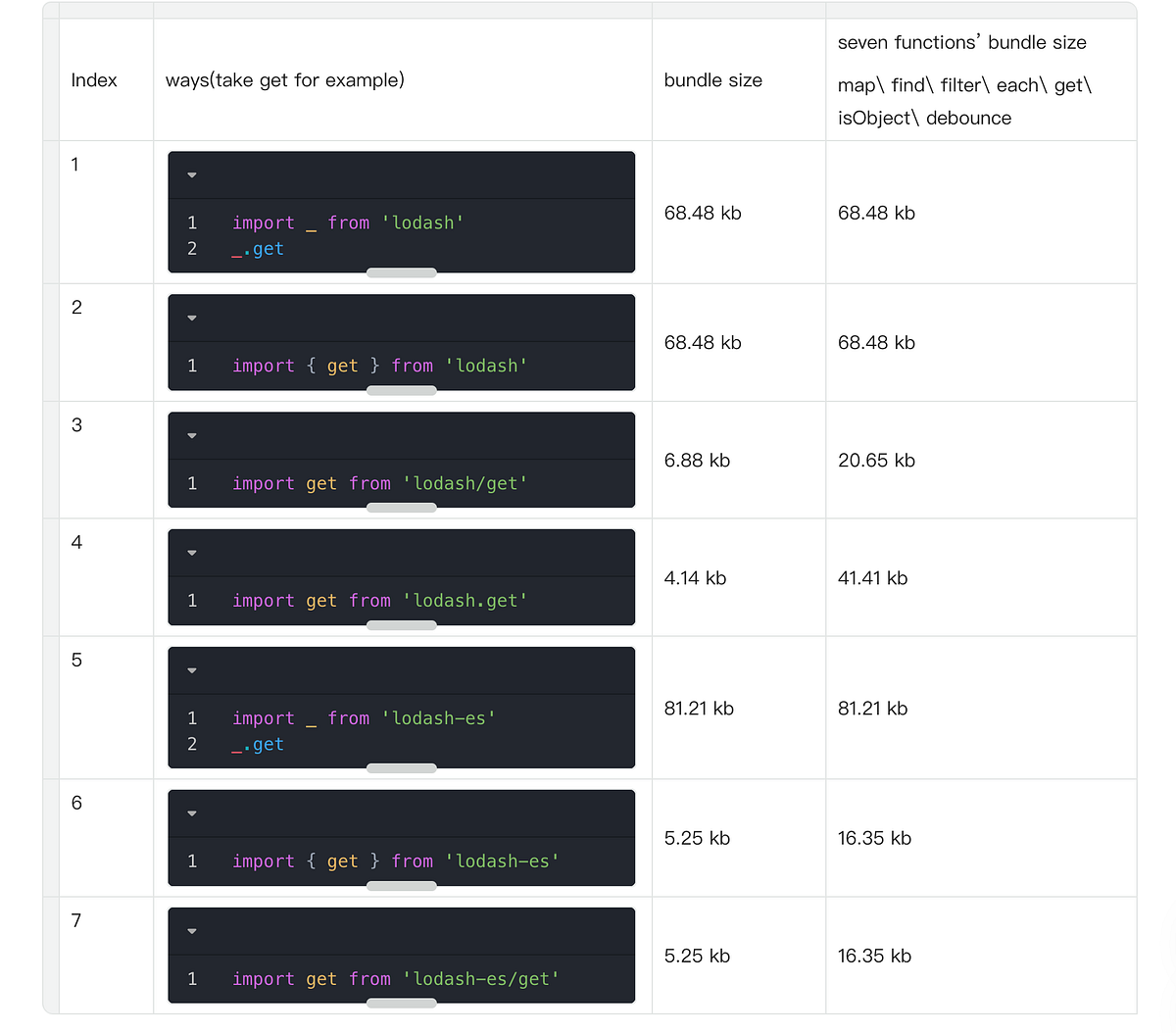Click the '6.88 kb' bundle size value

[697, 460]
